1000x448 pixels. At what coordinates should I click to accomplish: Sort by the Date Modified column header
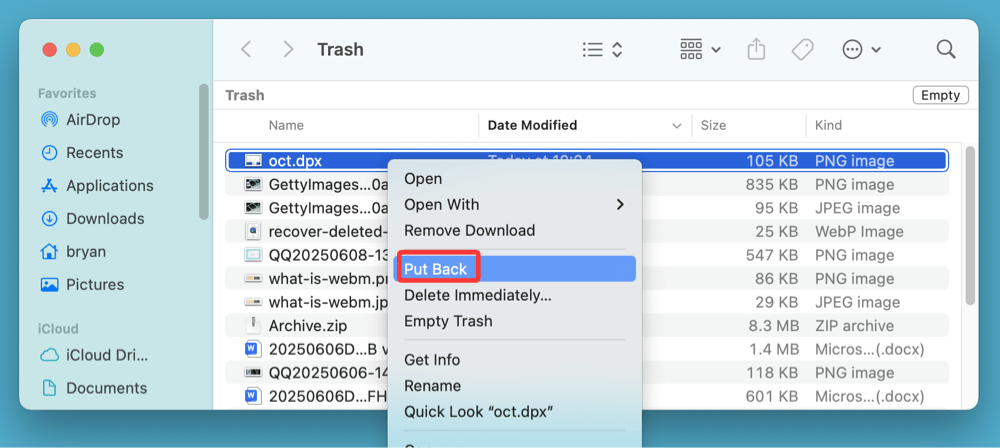pyautogui.click(x=533, y=126)
